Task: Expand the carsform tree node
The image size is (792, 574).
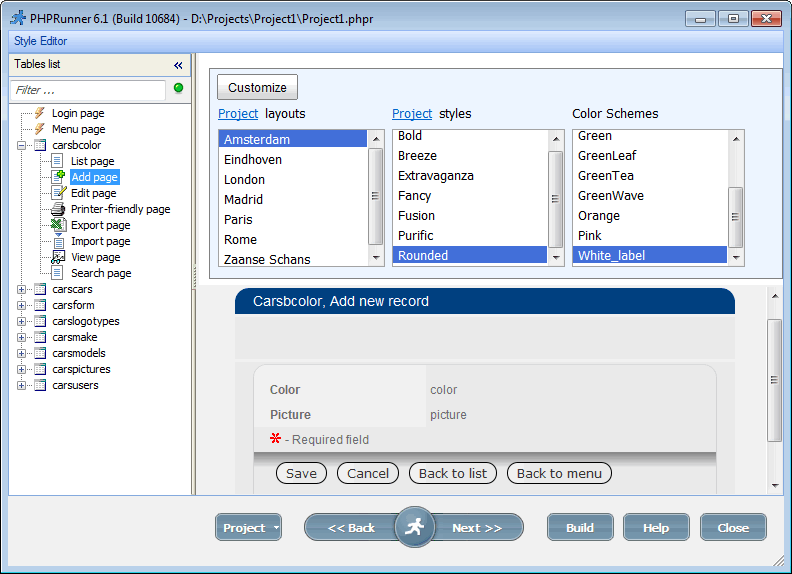Action: (x=21, y=305)
